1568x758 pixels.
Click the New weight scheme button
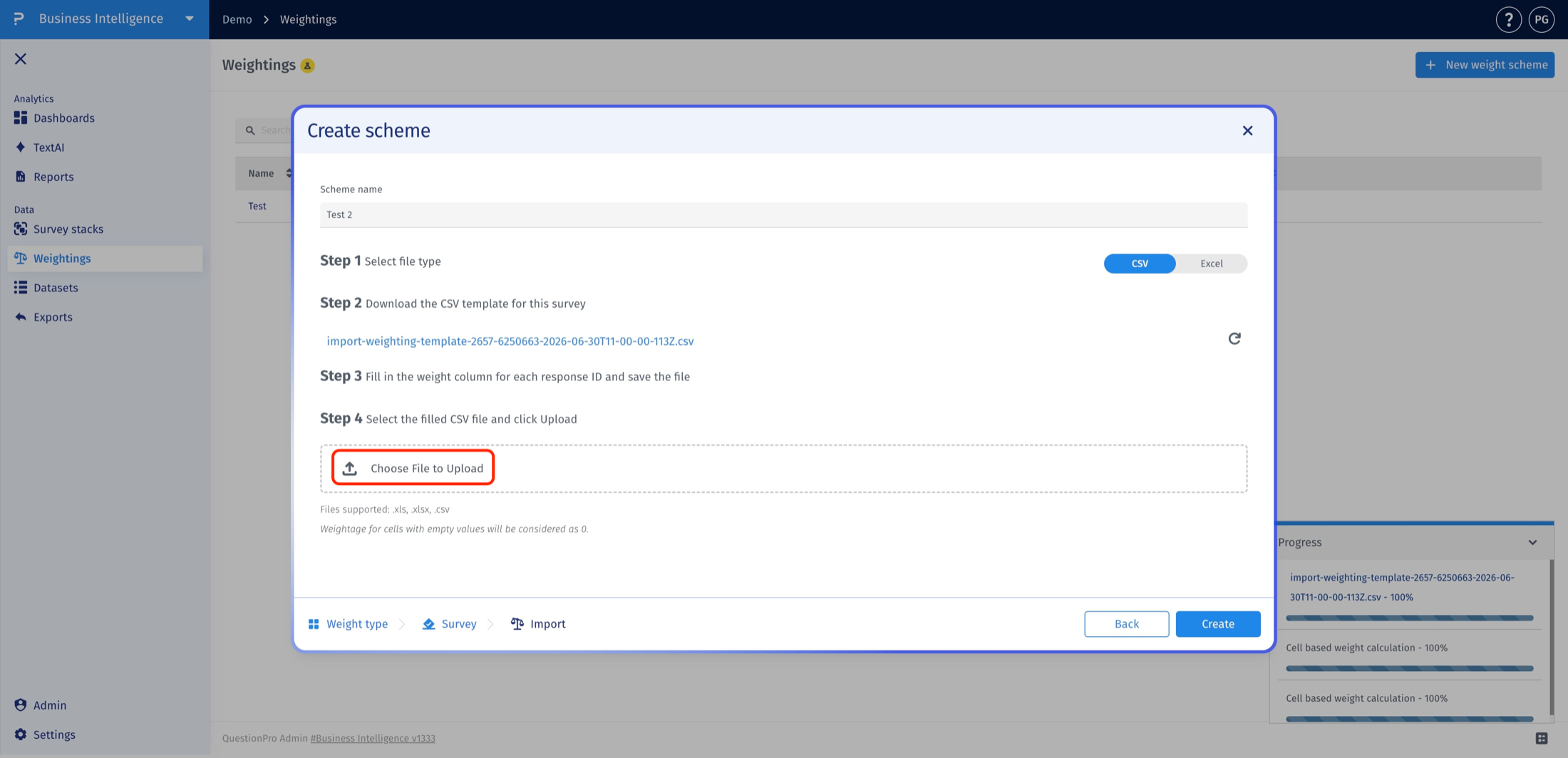[1485, 65]
